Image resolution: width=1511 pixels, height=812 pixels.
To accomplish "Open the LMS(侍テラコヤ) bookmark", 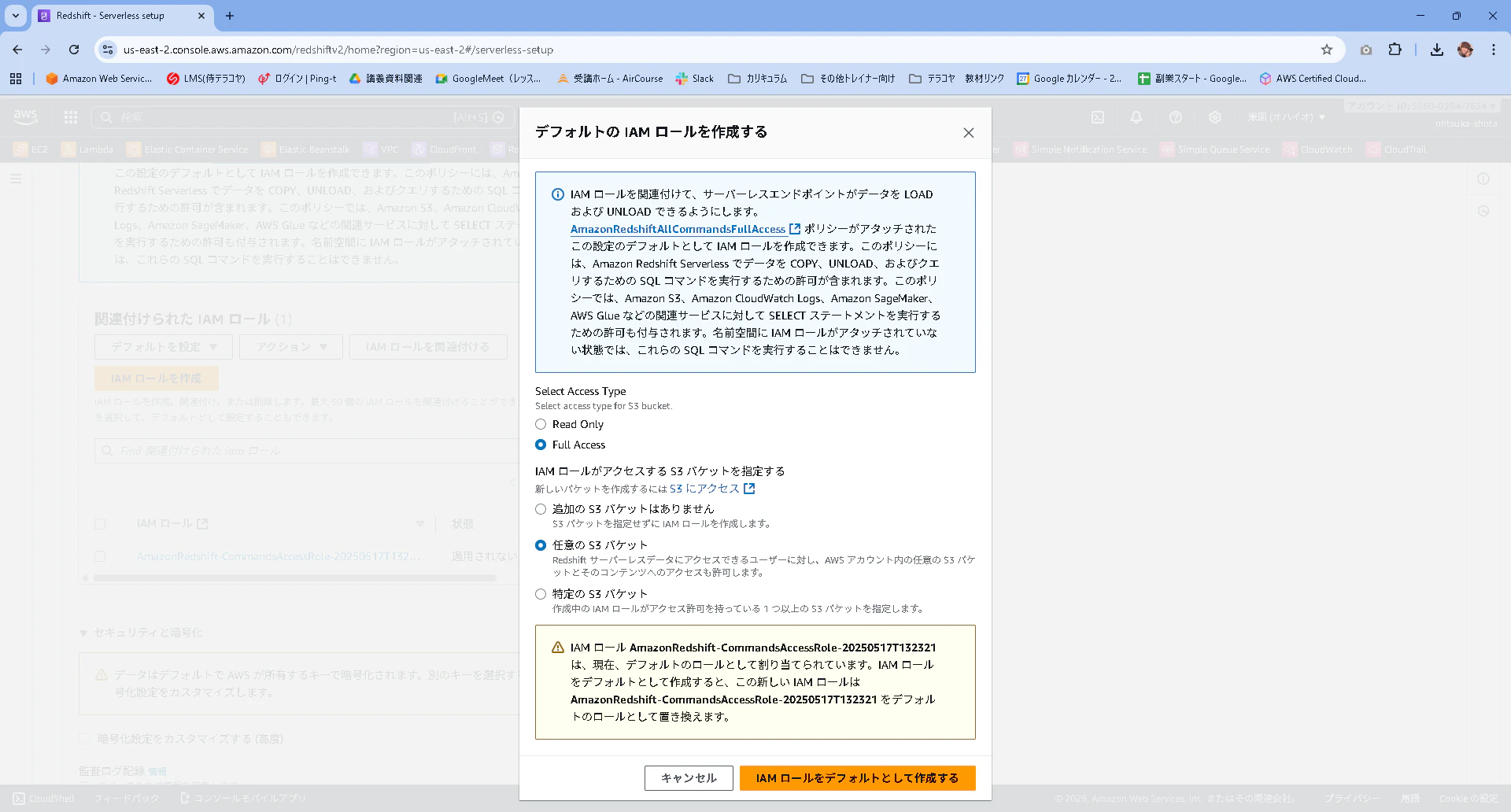I will tap(206, 79).
